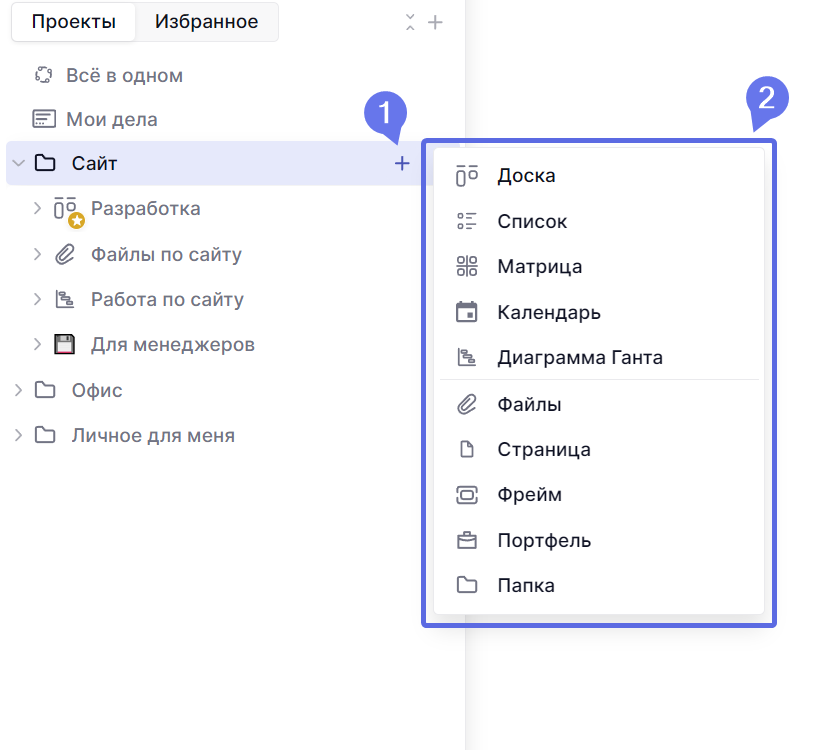
Task: Expand the Офис folder
Action: point(18,390)
